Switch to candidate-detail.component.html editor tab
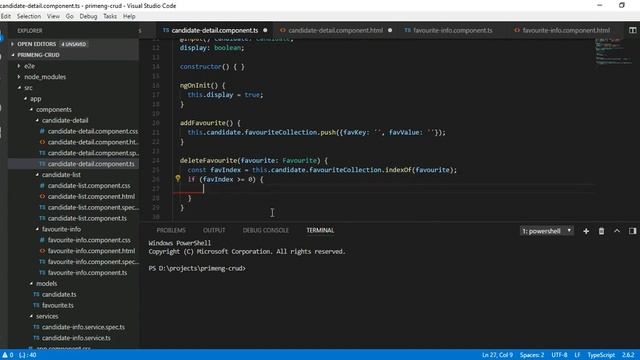The width and height of the screenshot is (640, 360). pyautogui.click(x=336, y=30)
